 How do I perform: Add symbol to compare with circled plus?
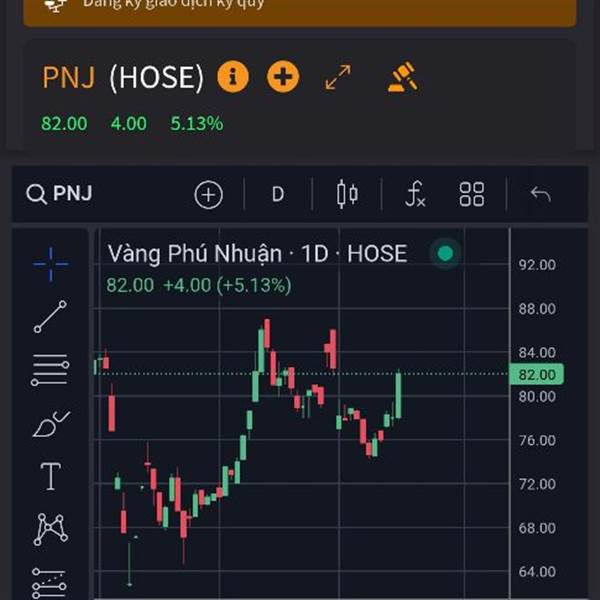pos(209,195)
